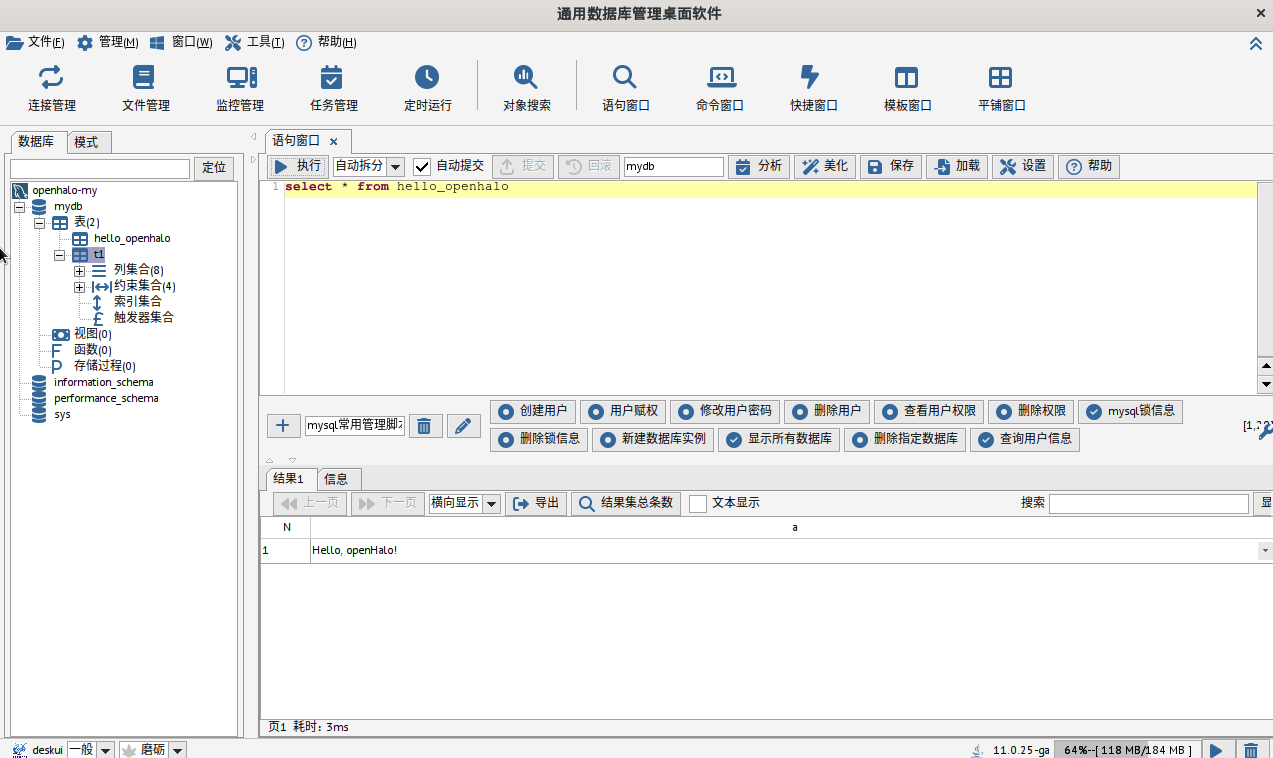Click the 存储过程(0) procedure icon
This screenshot has width=1273, height=758.
tap(57, 366)
